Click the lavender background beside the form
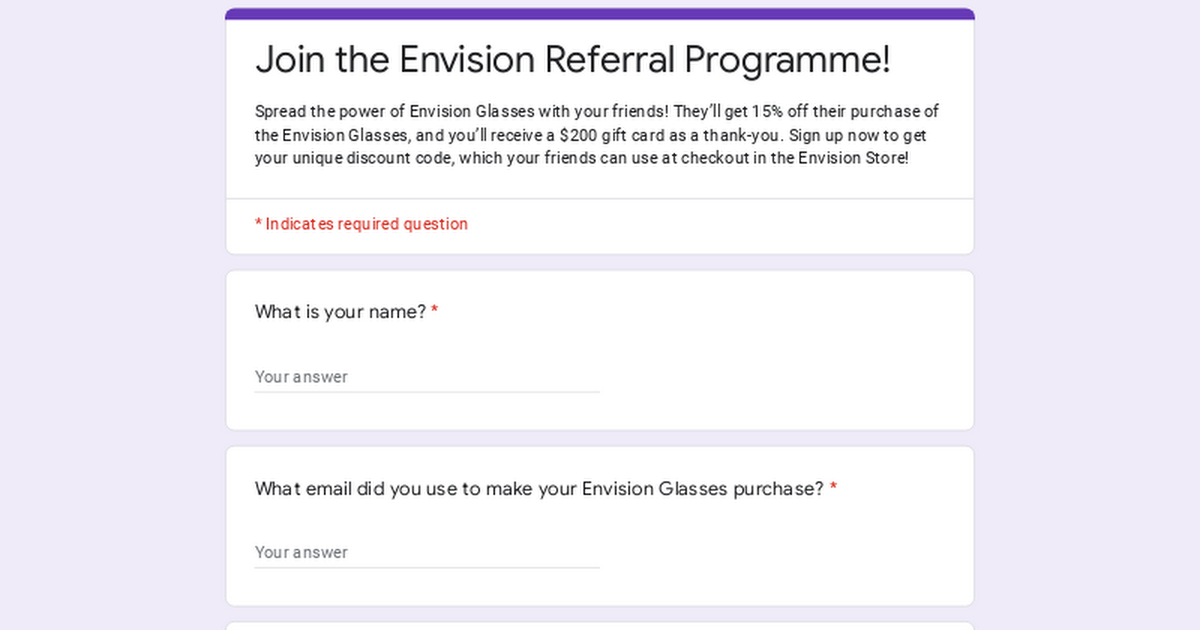This screenshot has width=1200, height=630. (x=110, y=320)
